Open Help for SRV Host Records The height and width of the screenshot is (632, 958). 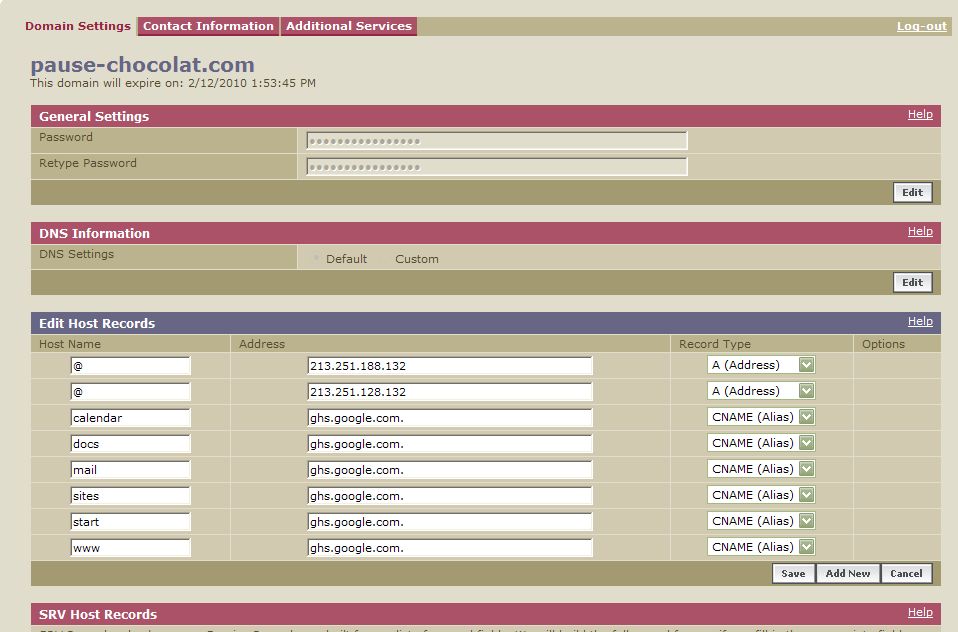920,612
